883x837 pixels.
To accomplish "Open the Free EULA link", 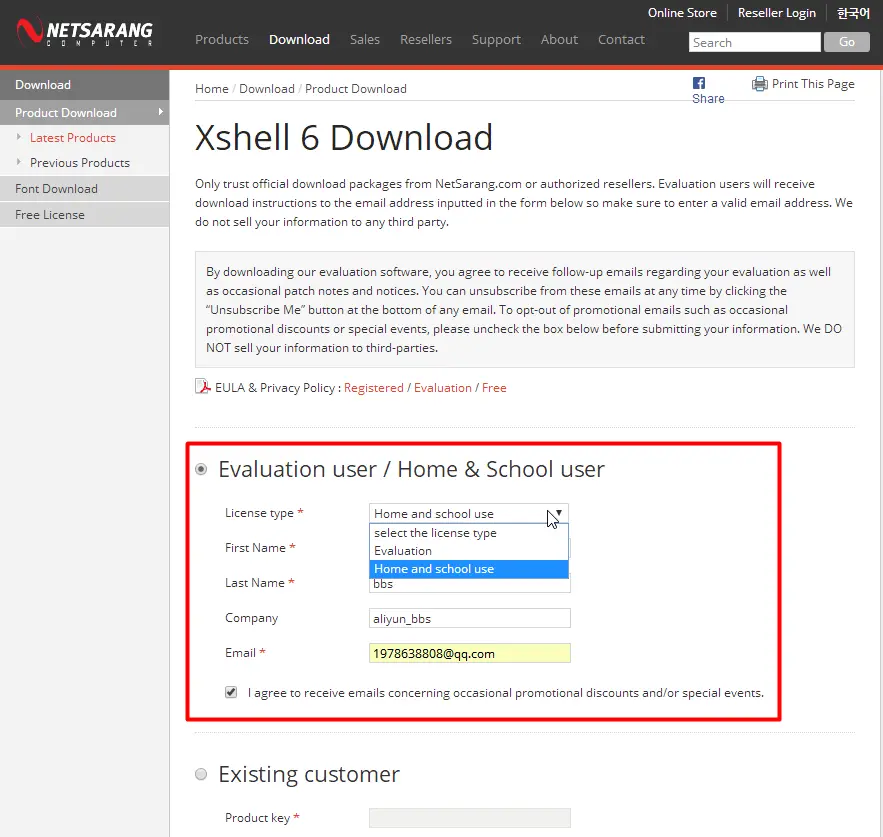I will point(494,388).
